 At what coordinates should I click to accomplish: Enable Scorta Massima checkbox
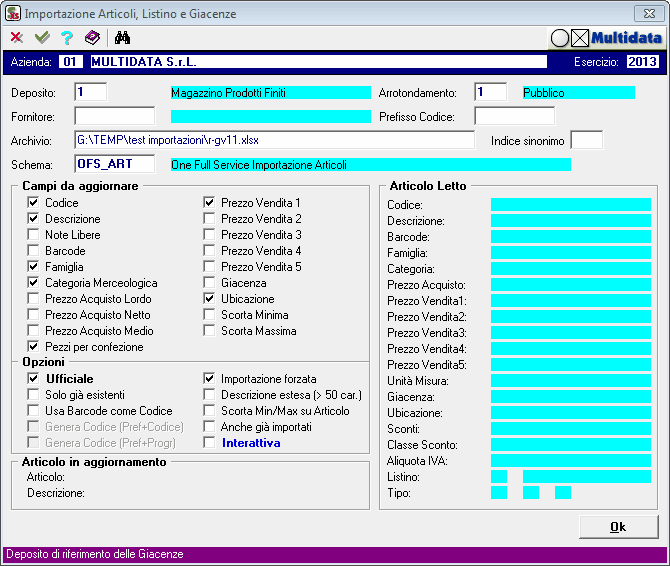(209, 331)
